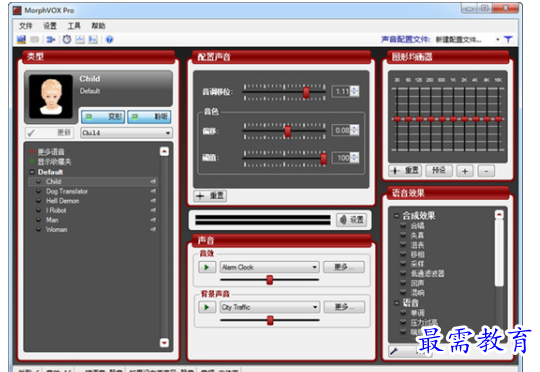Click 重置 under the voice configuration panel
540x372 pixels.
click(210, 196)
